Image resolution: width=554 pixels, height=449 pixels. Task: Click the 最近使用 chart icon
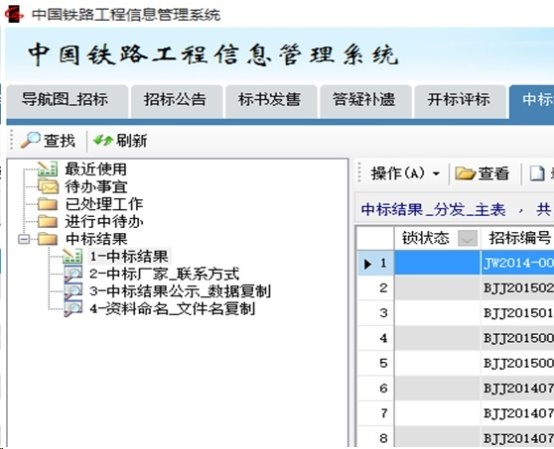(48, 169)
